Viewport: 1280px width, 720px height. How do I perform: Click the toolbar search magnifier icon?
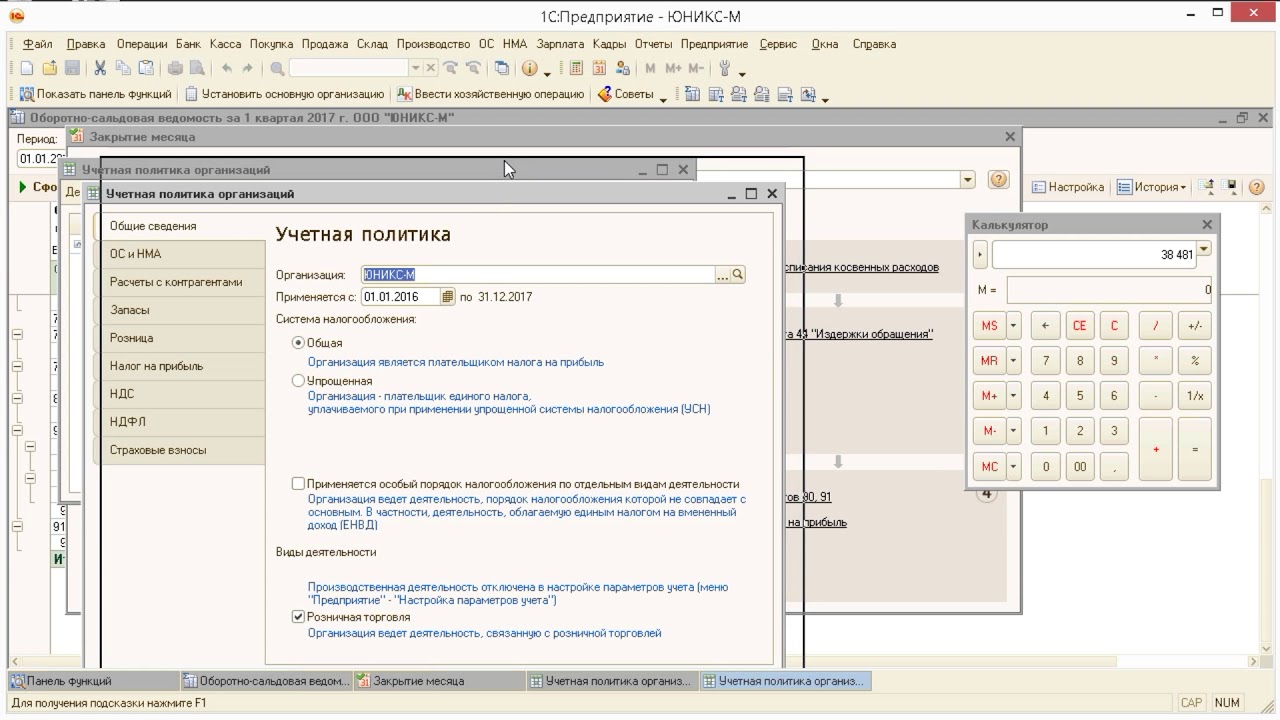pos(277,68)
